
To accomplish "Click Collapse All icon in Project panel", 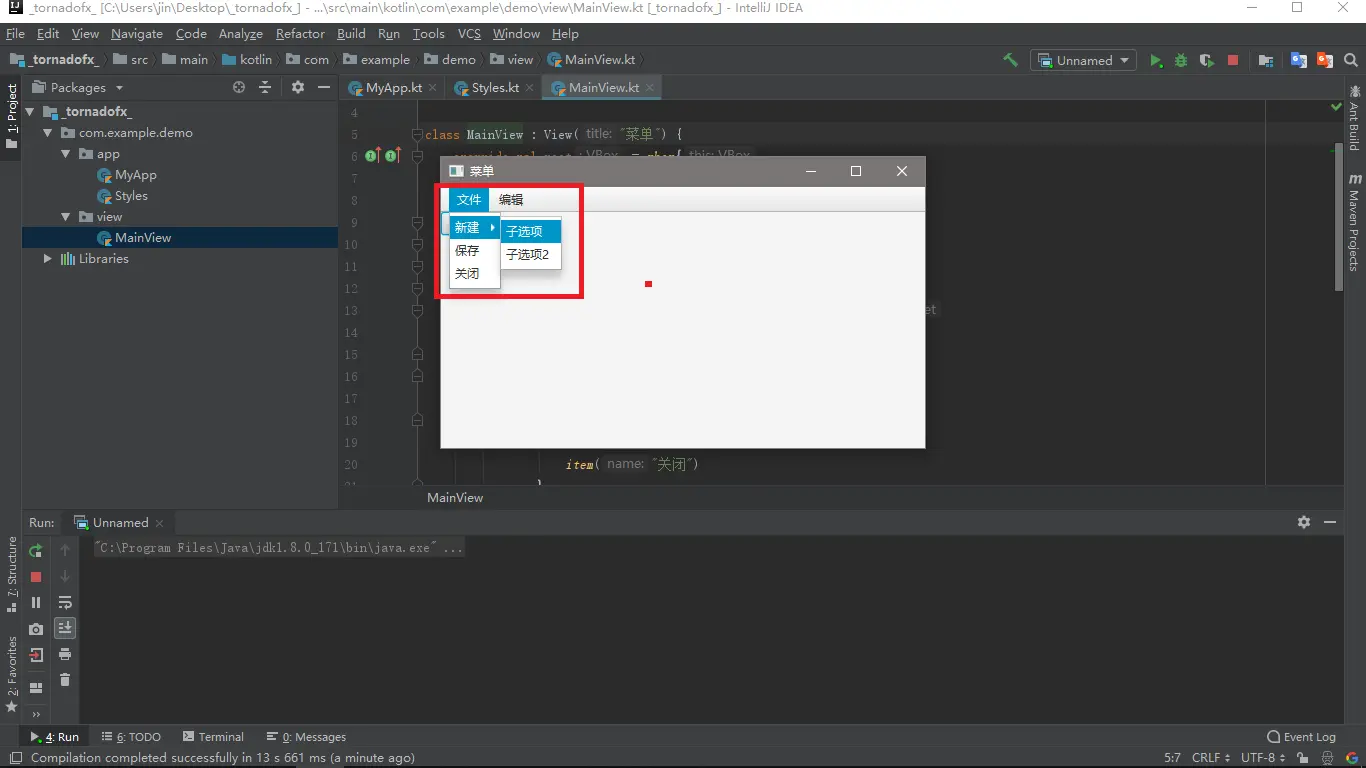I will coord(265,87).
